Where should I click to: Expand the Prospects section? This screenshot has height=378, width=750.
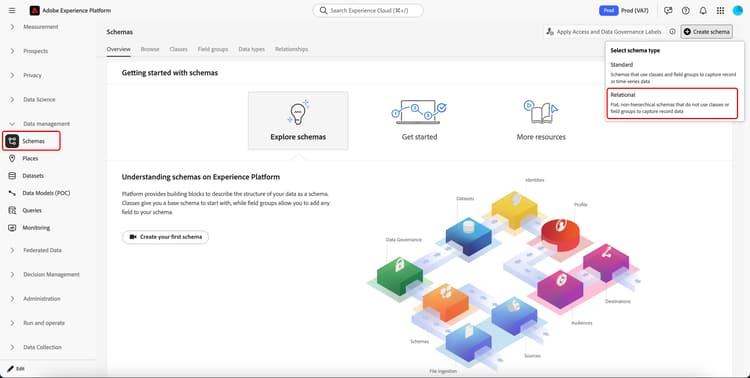pyautogui.click(x=12, y=51)
